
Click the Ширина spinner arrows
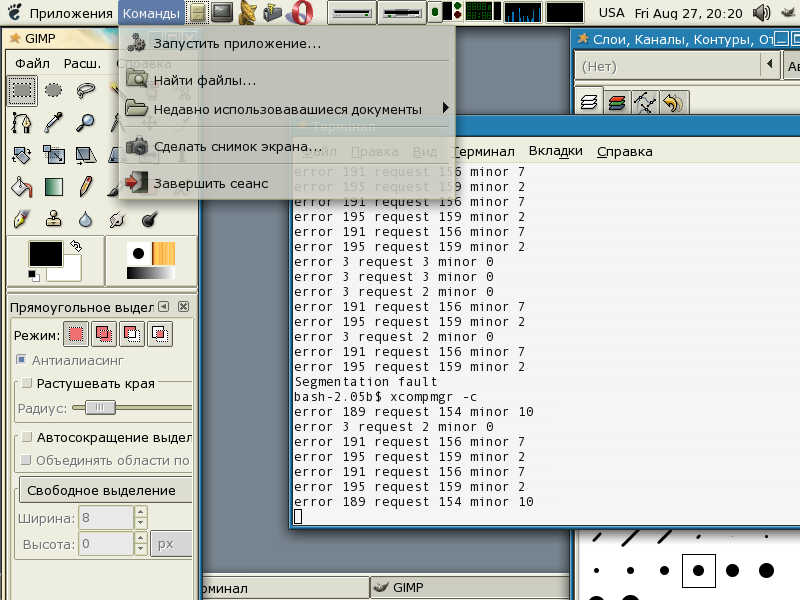click(141, 517)
